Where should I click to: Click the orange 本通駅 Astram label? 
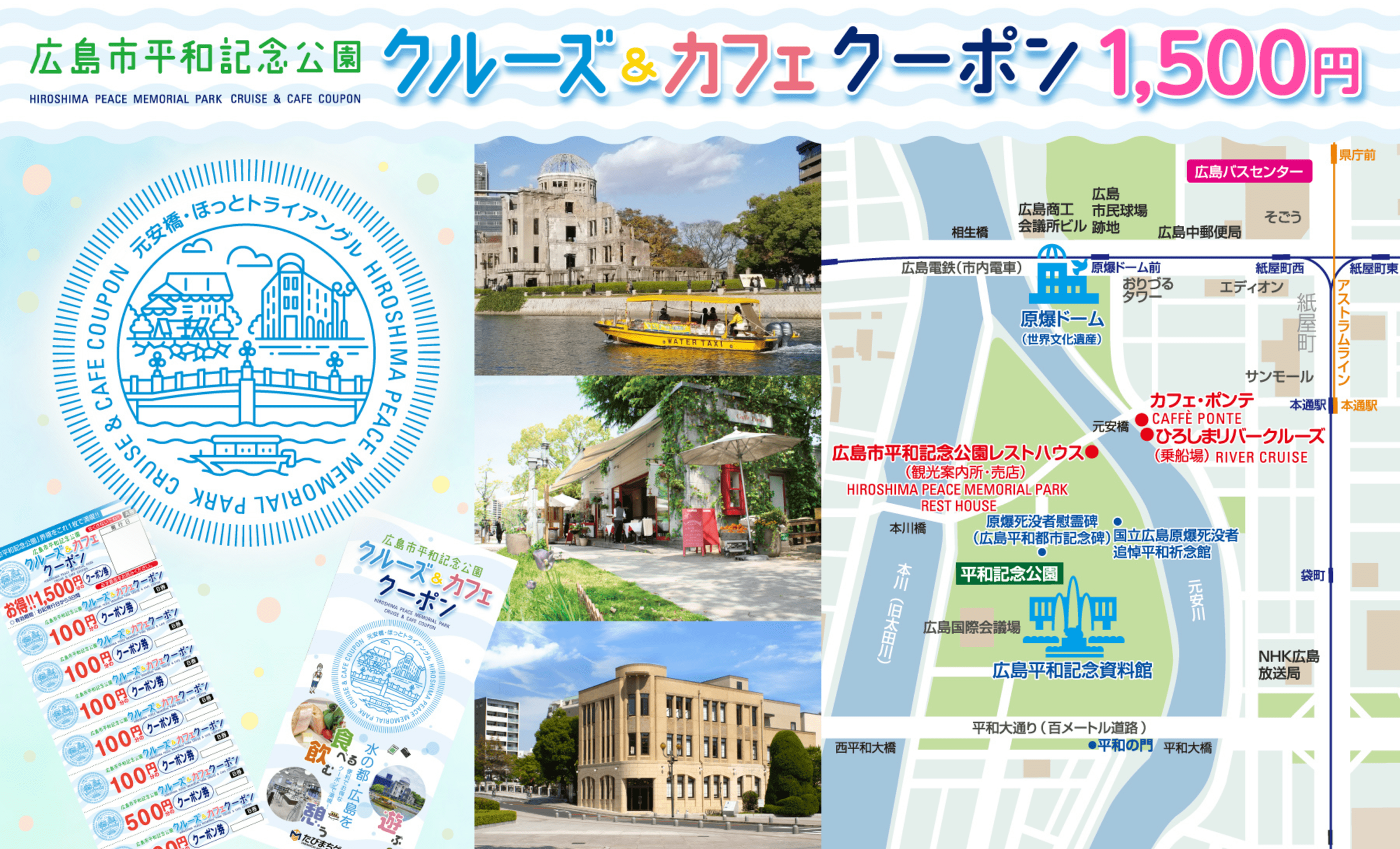[x=1359, y=405]
